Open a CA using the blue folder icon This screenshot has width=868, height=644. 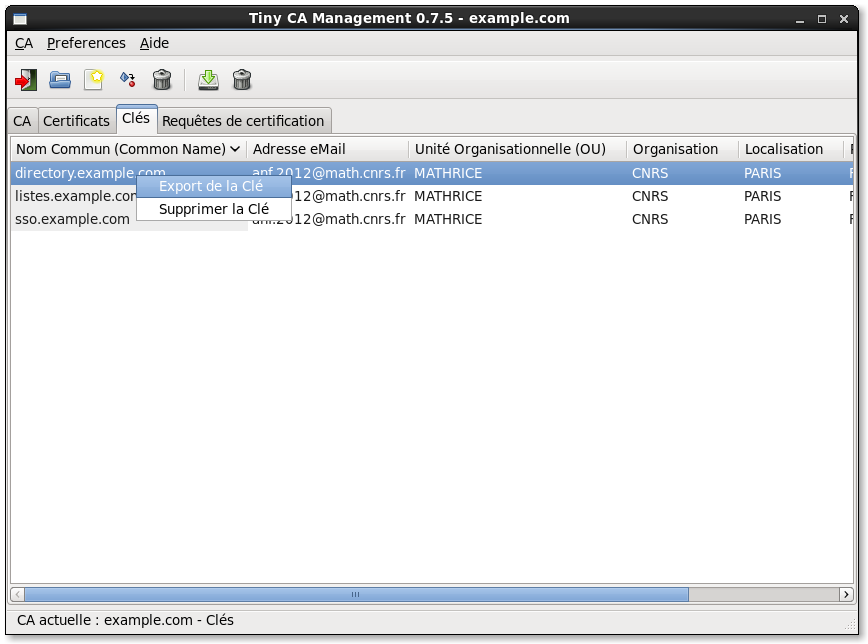coord(60,80)
